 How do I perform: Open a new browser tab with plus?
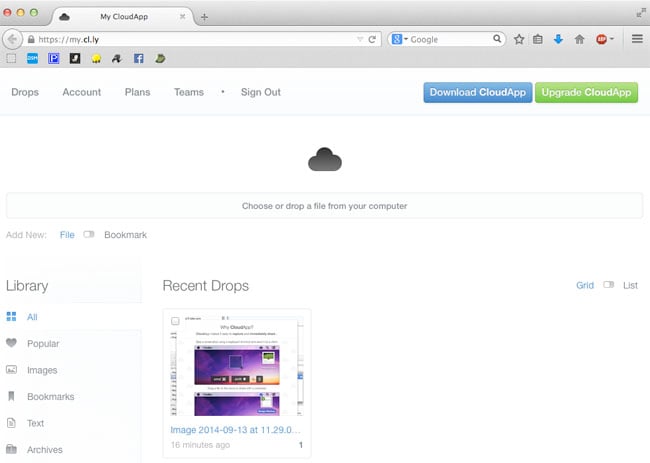pyautogui.click(x=204, y=17)
